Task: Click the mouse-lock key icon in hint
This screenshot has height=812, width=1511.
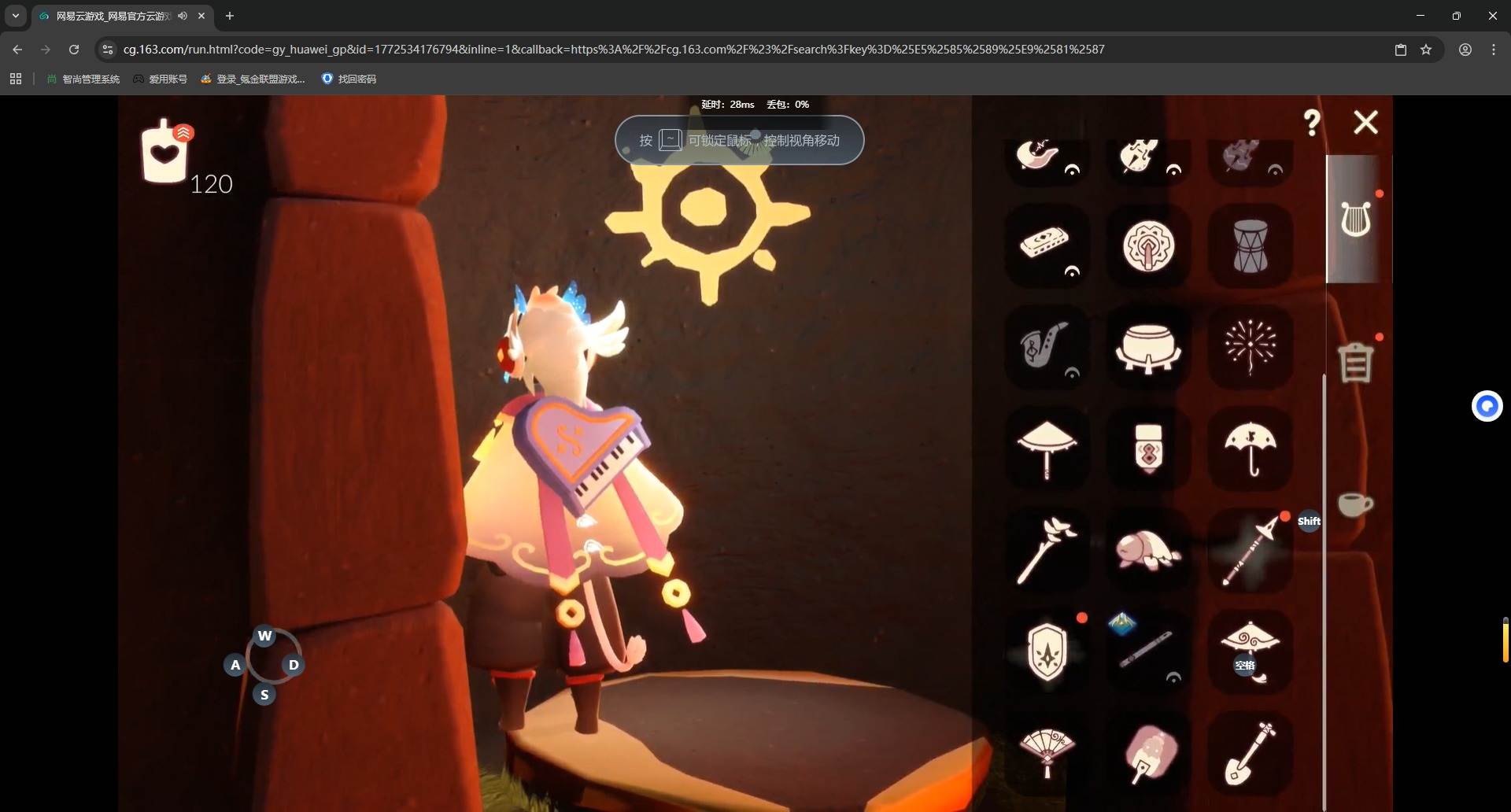Action: tap(670, 140)
